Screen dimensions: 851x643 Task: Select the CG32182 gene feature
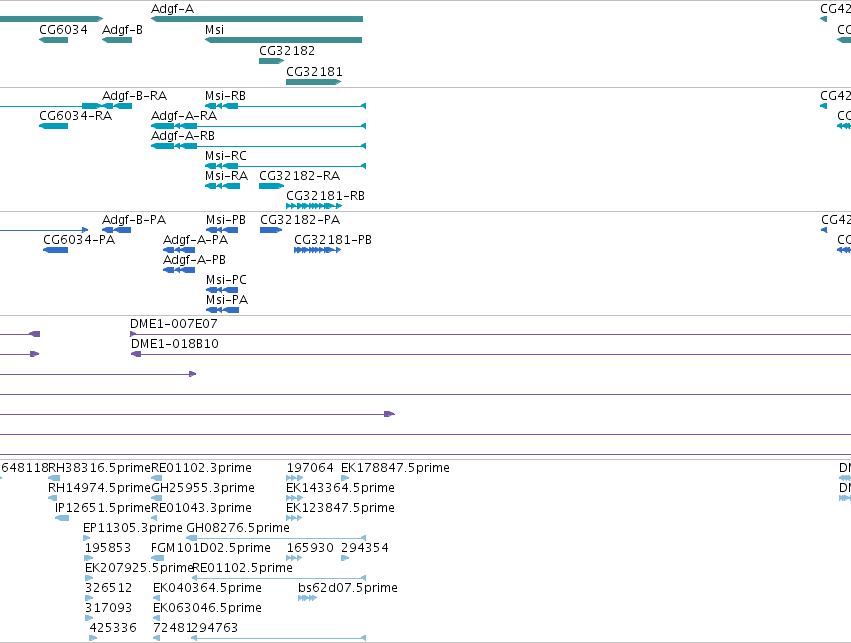(x=271, y=61)
